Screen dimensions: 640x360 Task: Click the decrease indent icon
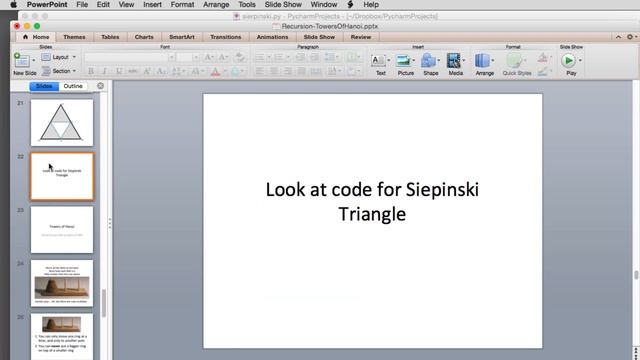pos(300,57)
